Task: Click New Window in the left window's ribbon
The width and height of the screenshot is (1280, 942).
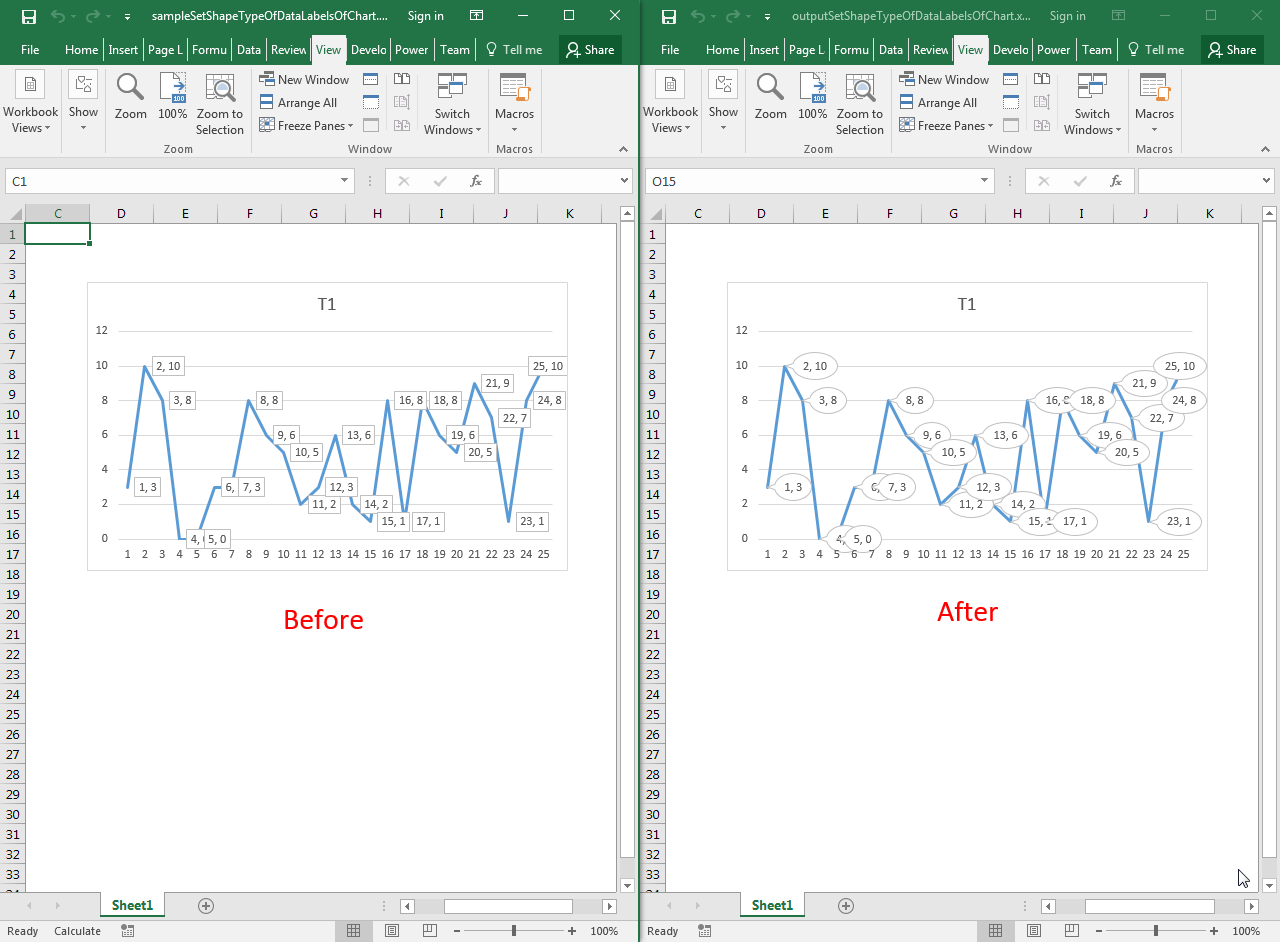Action: click(x=304, y=80)
